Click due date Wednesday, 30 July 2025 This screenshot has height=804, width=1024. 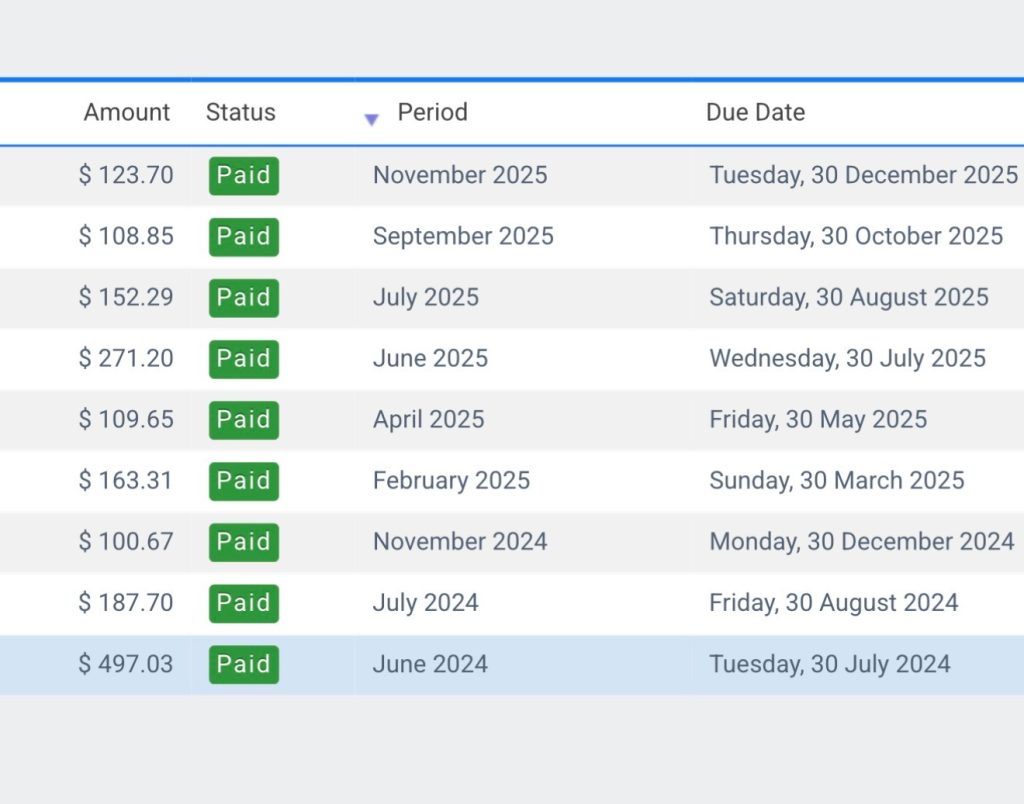pos(848,359)
